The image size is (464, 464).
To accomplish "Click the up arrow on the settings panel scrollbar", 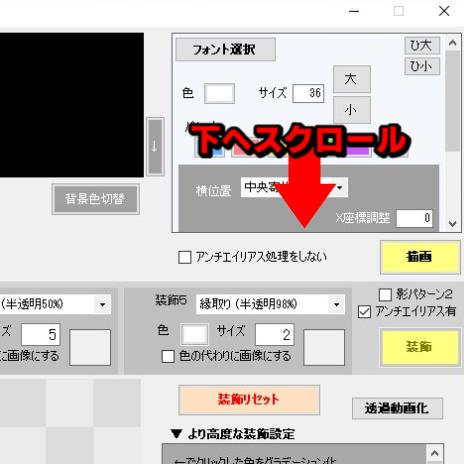I will click(452, 43).
